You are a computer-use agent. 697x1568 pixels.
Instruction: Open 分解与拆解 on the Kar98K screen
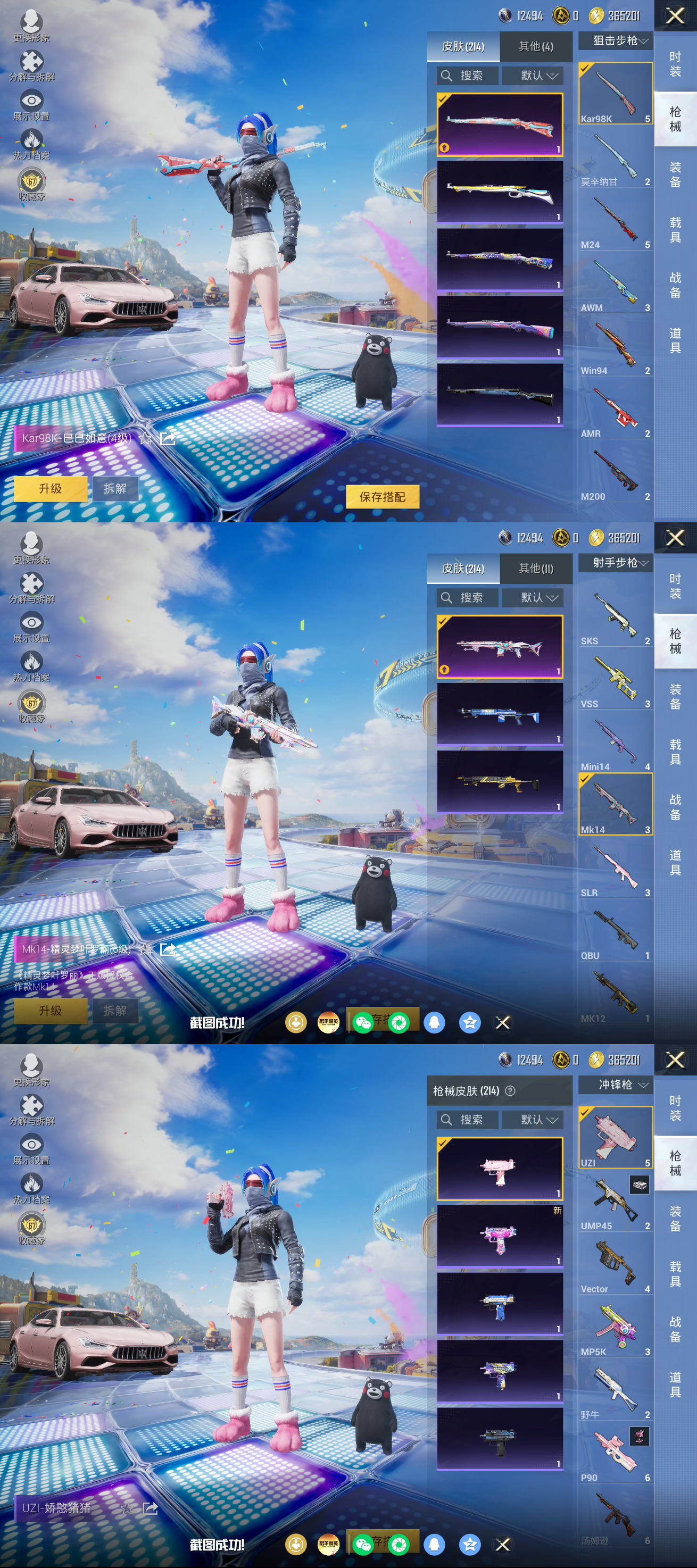point(31,66)
